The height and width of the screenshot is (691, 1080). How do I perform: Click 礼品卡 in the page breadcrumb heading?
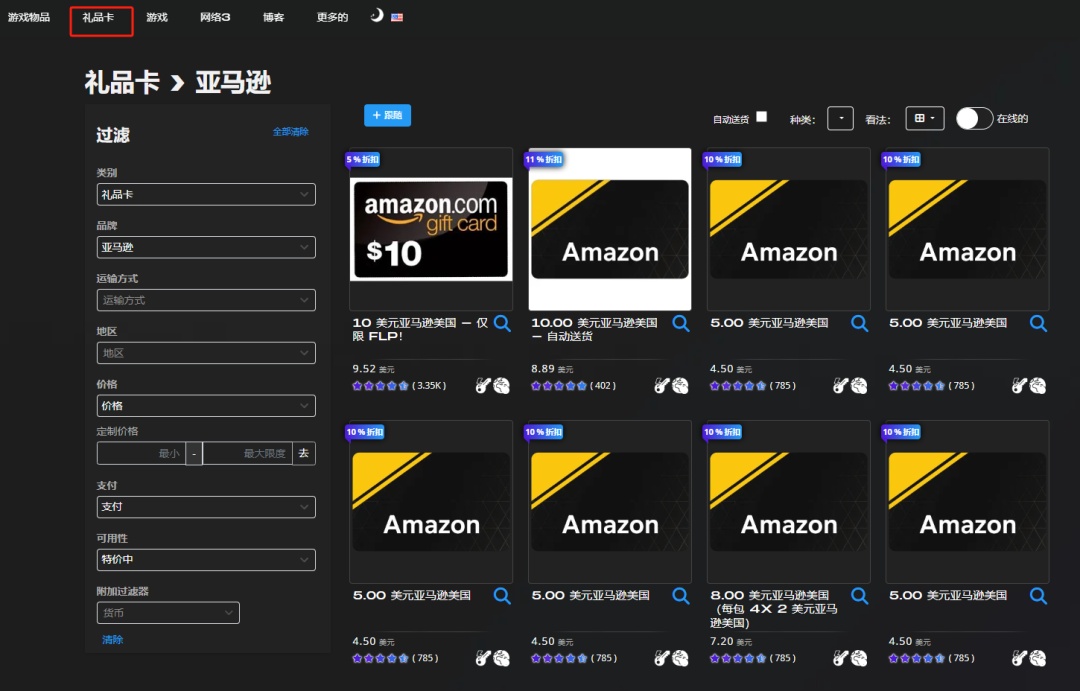[x=122, y=83]
